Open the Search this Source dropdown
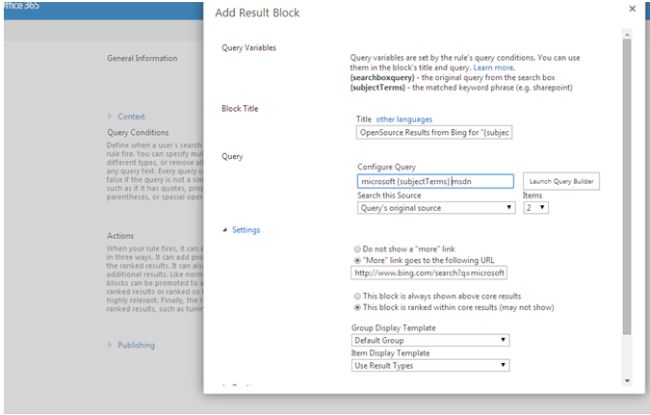The width and height of the screenshot is (650, 415). [435, 208]
